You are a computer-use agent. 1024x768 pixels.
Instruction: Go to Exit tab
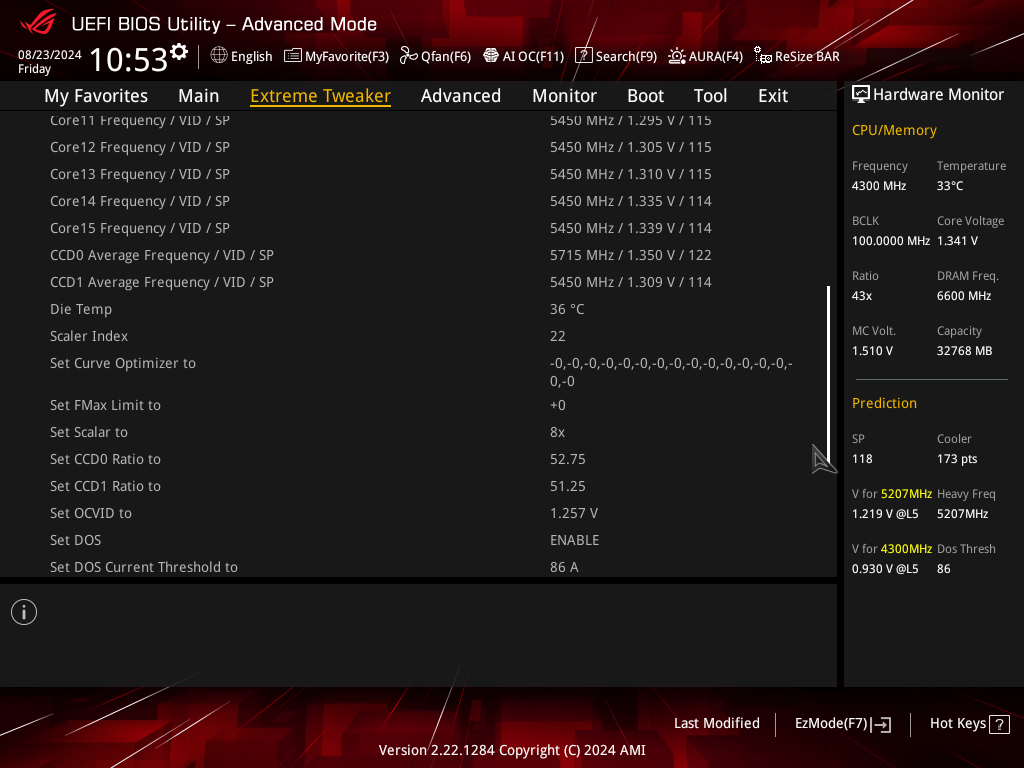click(773, 96)
